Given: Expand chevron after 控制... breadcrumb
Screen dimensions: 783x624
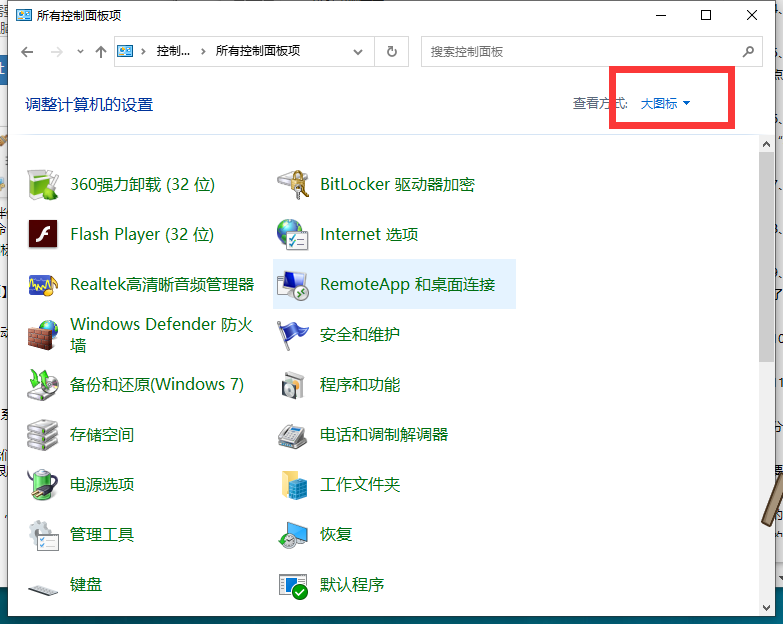Looking at the screenshot, I should tap(203, 51).
